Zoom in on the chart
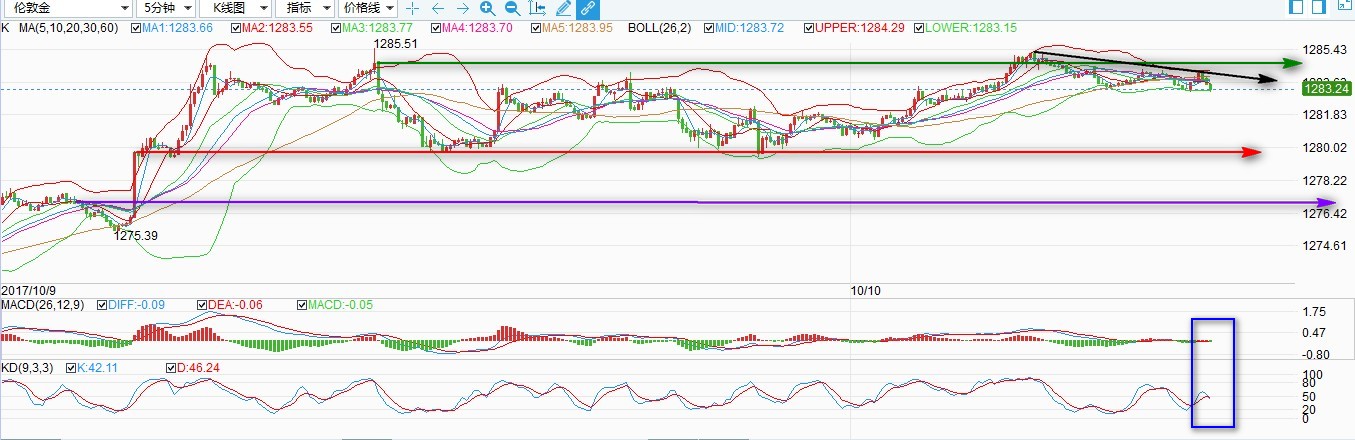 pyautogui.click(x=487, y=8)
